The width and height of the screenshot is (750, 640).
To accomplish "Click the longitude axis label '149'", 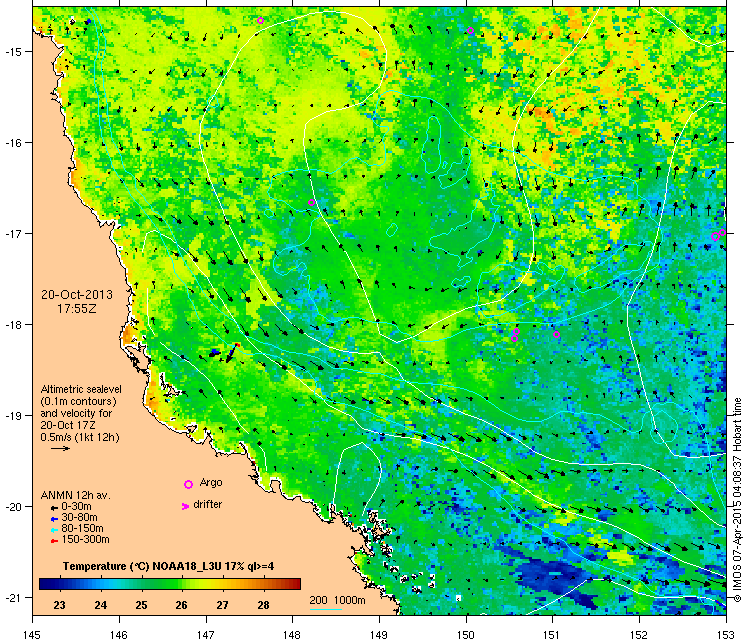I will [379, 635].
